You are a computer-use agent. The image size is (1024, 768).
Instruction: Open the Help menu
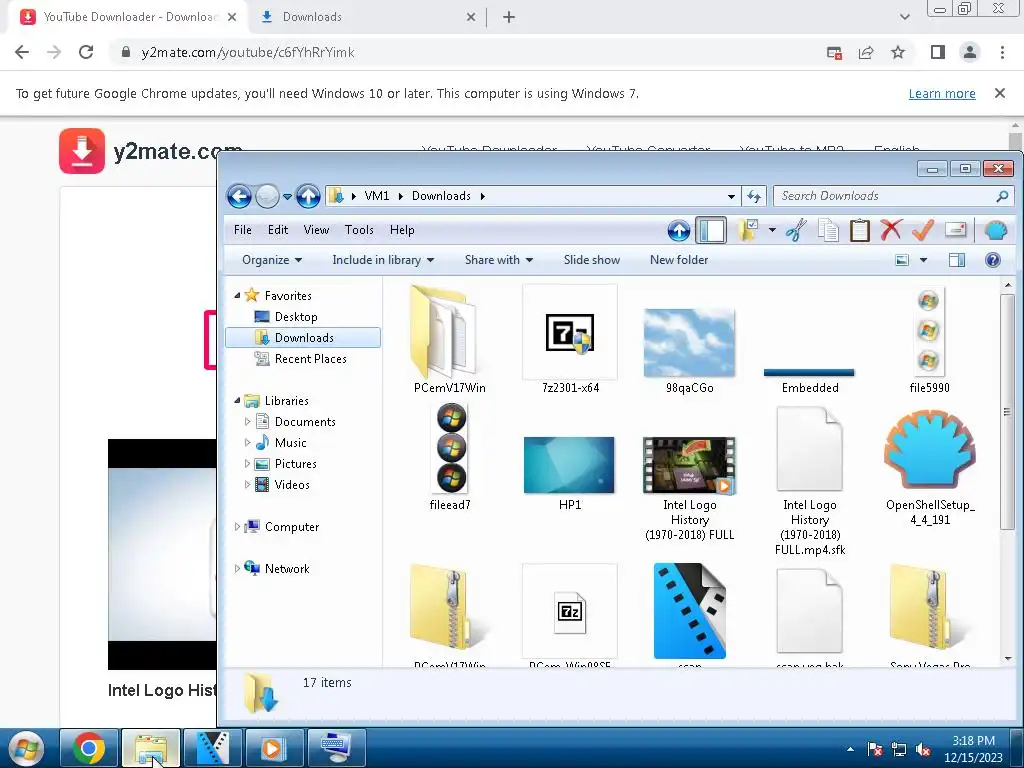point(402,230)
